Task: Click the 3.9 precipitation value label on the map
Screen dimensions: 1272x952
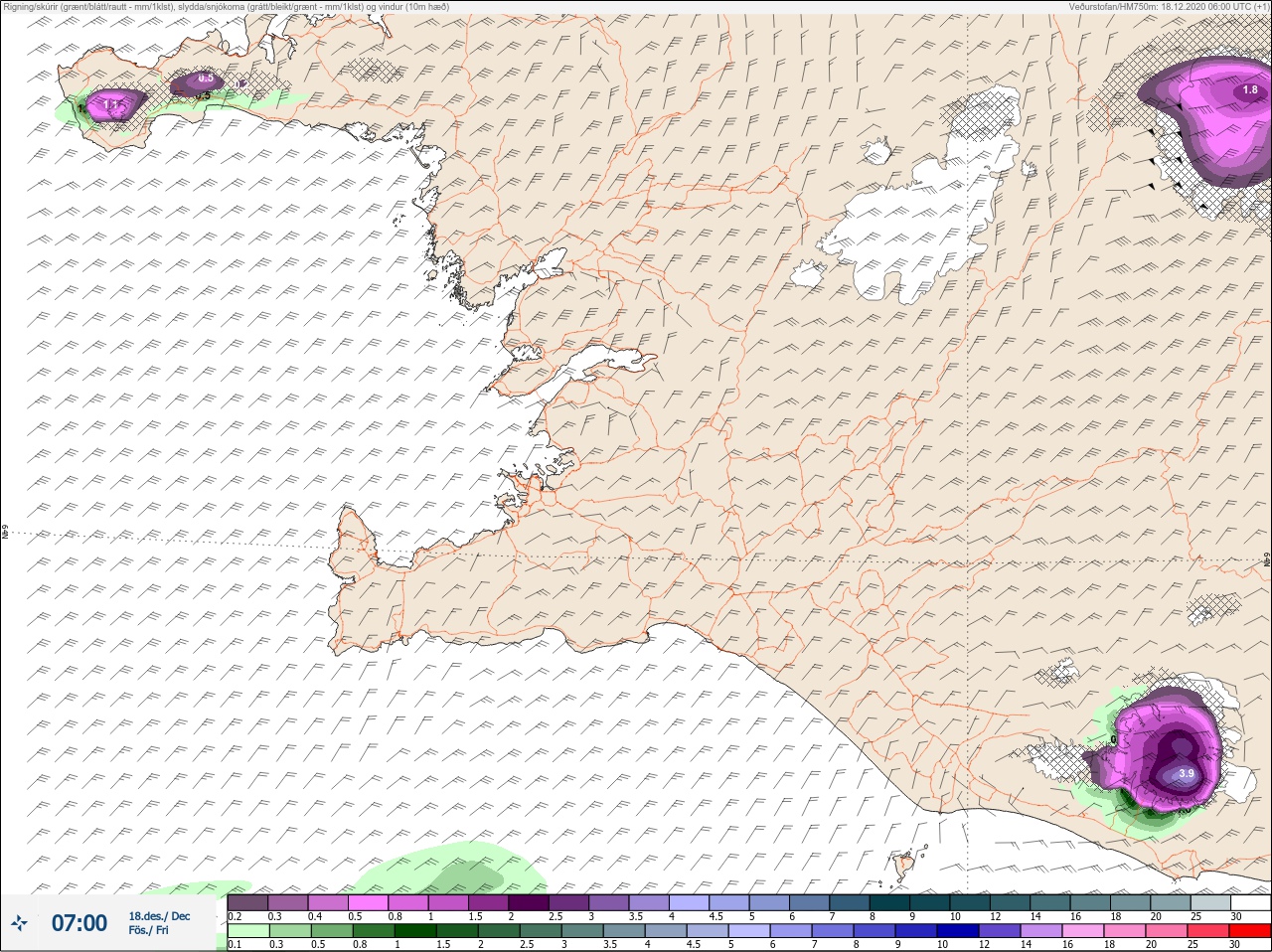Action: (x=1186, y=773)
